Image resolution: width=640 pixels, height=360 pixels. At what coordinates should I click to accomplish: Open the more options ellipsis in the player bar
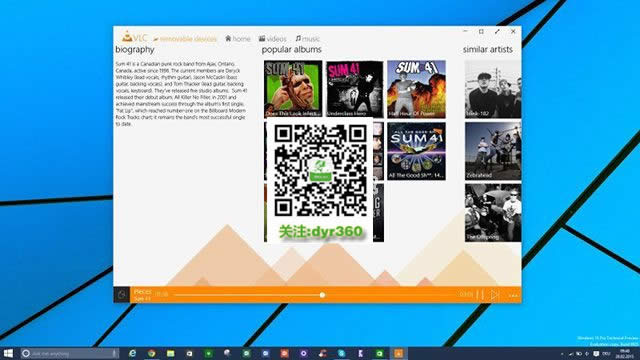pos(513,295)
